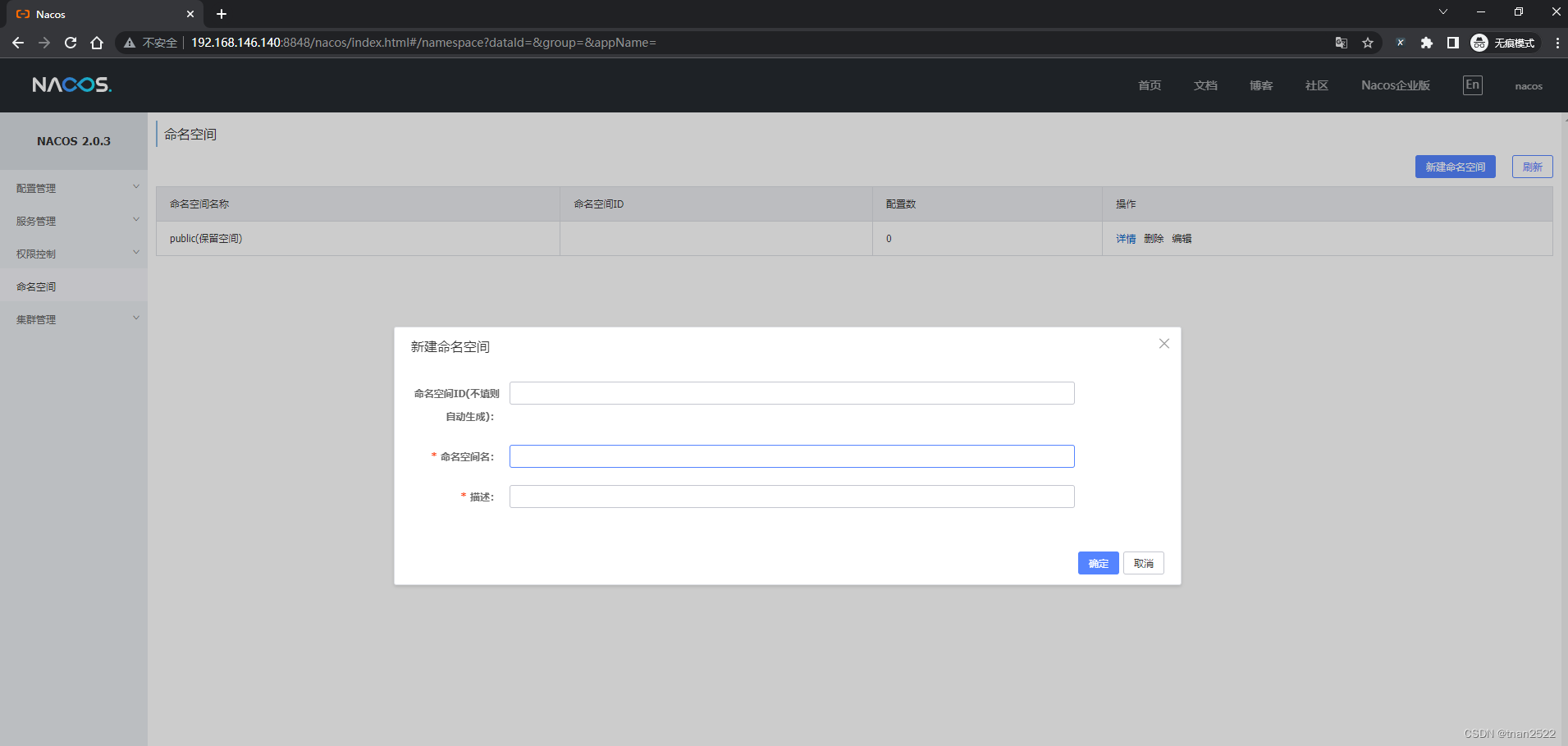
Task: Click the NACOS logo
Action: coord(72,85)
